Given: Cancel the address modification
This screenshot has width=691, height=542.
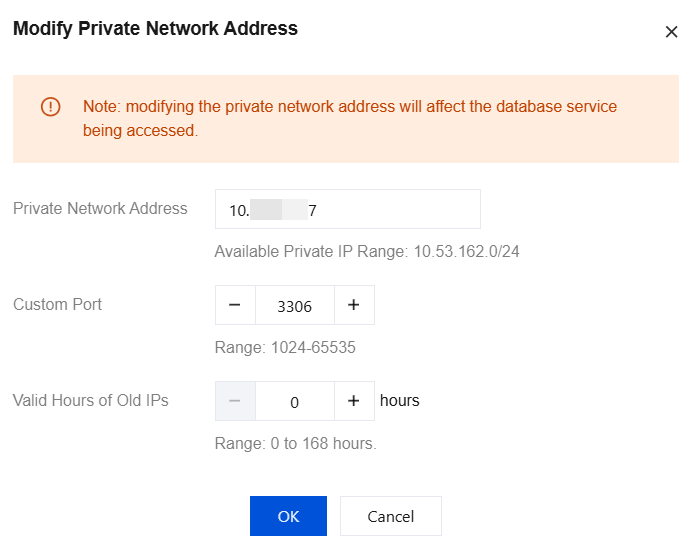Looking at the screenshot, I should [390, 516].
